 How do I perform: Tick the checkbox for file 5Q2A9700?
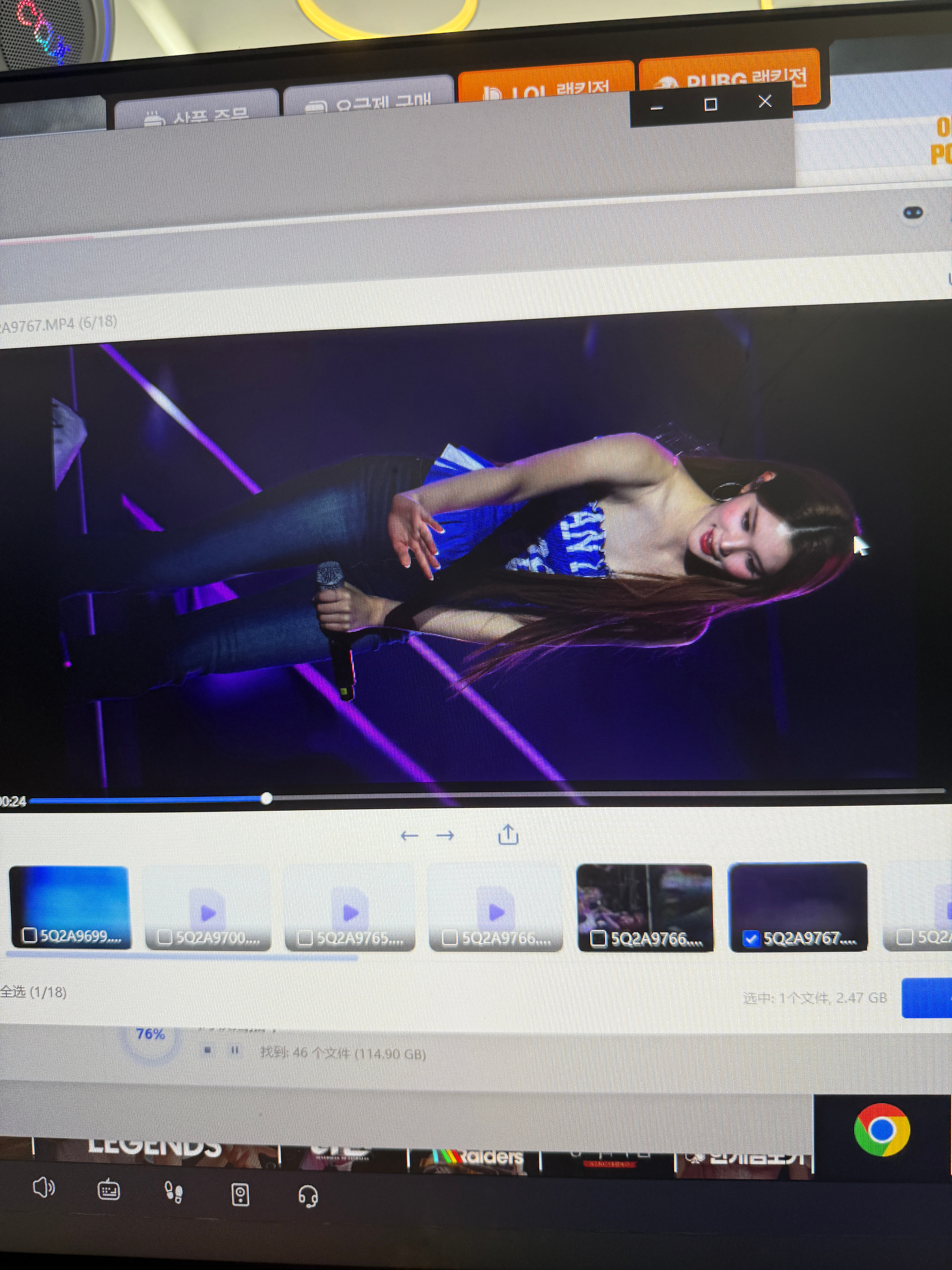165,937
